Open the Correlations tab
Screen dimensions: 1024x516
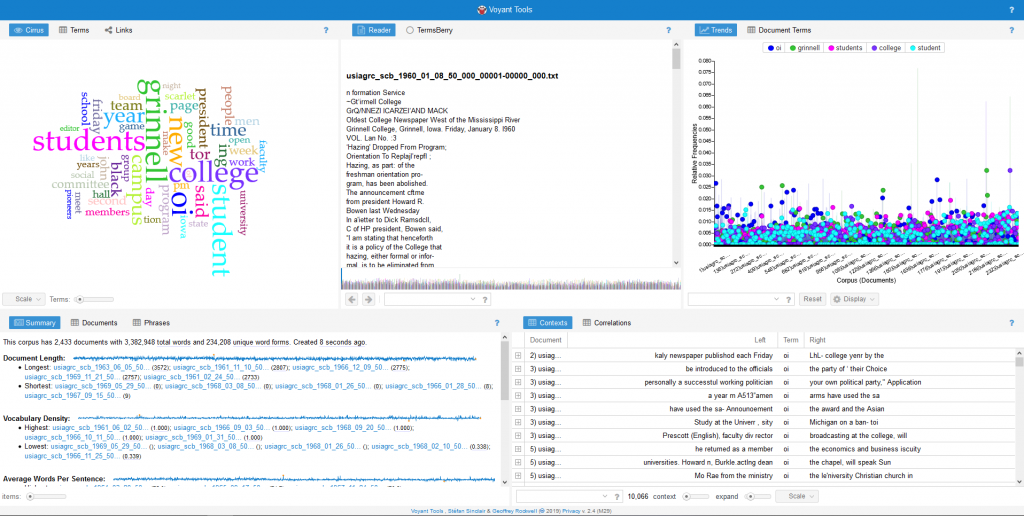(607, 323)
